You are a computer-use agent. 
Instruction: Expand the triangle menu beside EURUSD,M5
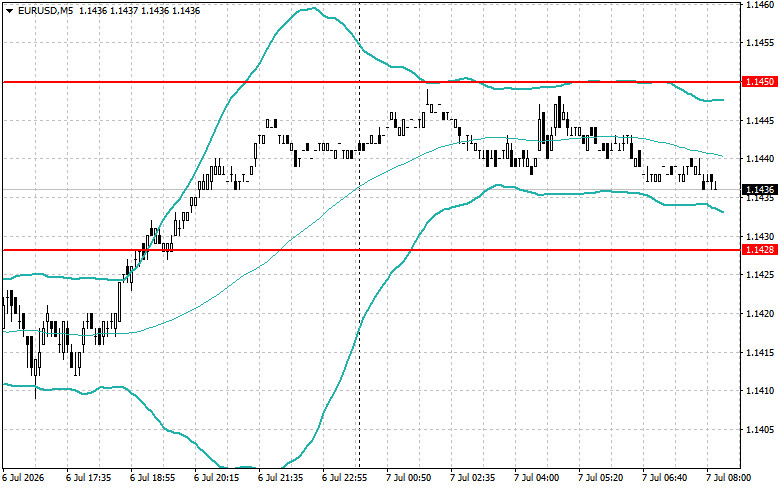pyautogui.click(x=10, y=10)
